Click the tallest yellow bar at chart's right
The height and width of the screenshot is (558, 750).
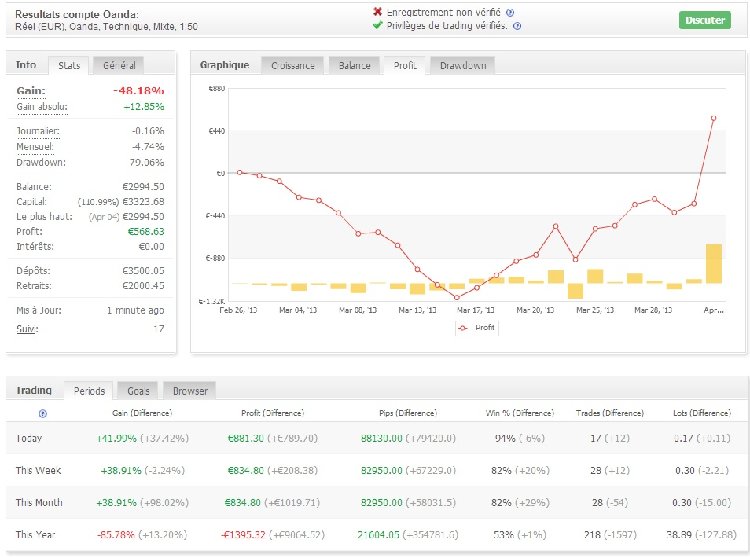point(713,264)
